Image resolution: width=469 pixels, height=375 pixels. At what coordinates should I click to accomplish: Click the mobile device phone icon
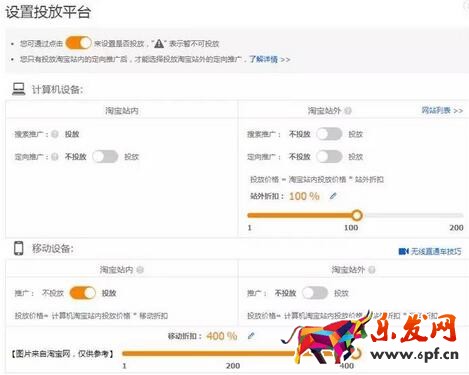tap(19, 248)
